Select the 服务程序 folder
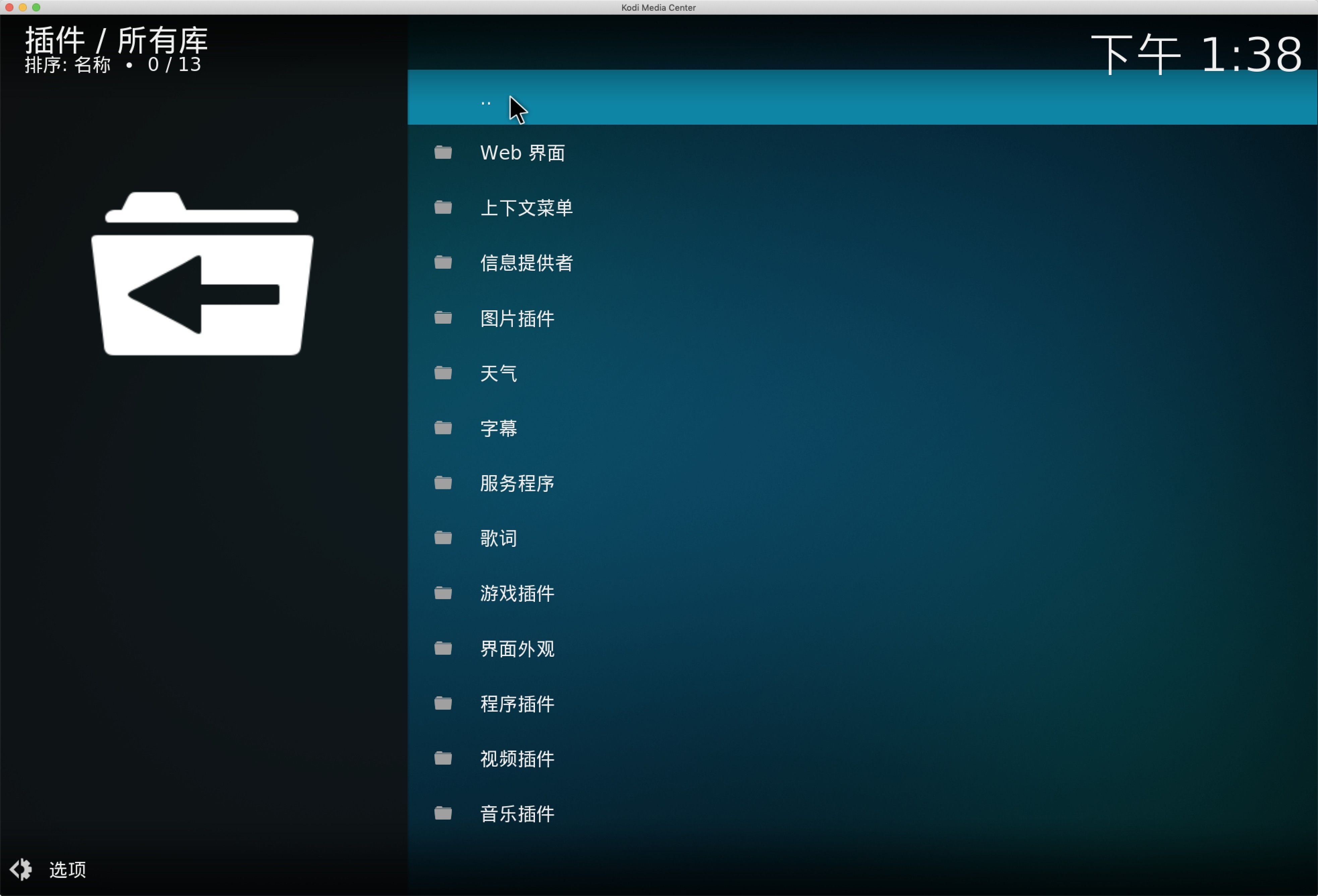Viewport: 1318px width, 896px height. (517, 483)
